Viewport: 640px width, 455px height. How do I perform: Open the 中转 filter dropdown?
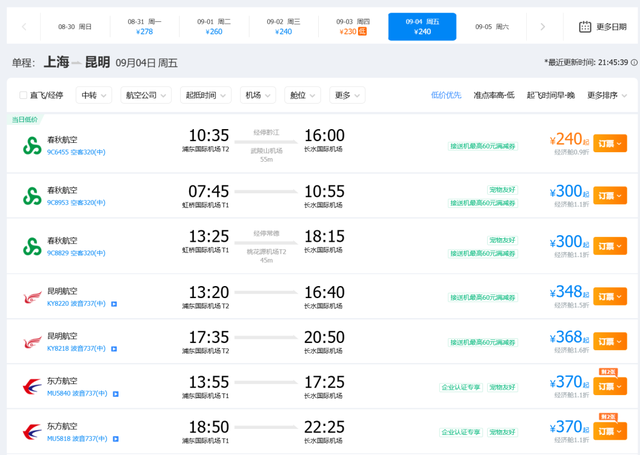pos(93,95)
